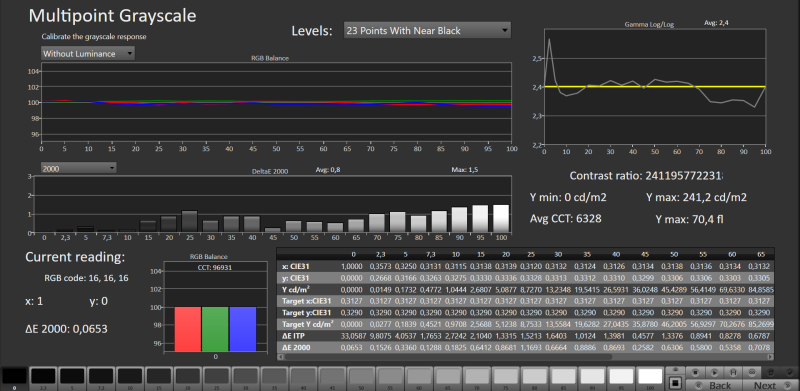The height and width of the screenshot is (391, 800).
Task: Select the 35 grayscale swatch
Action: point(274,377)
